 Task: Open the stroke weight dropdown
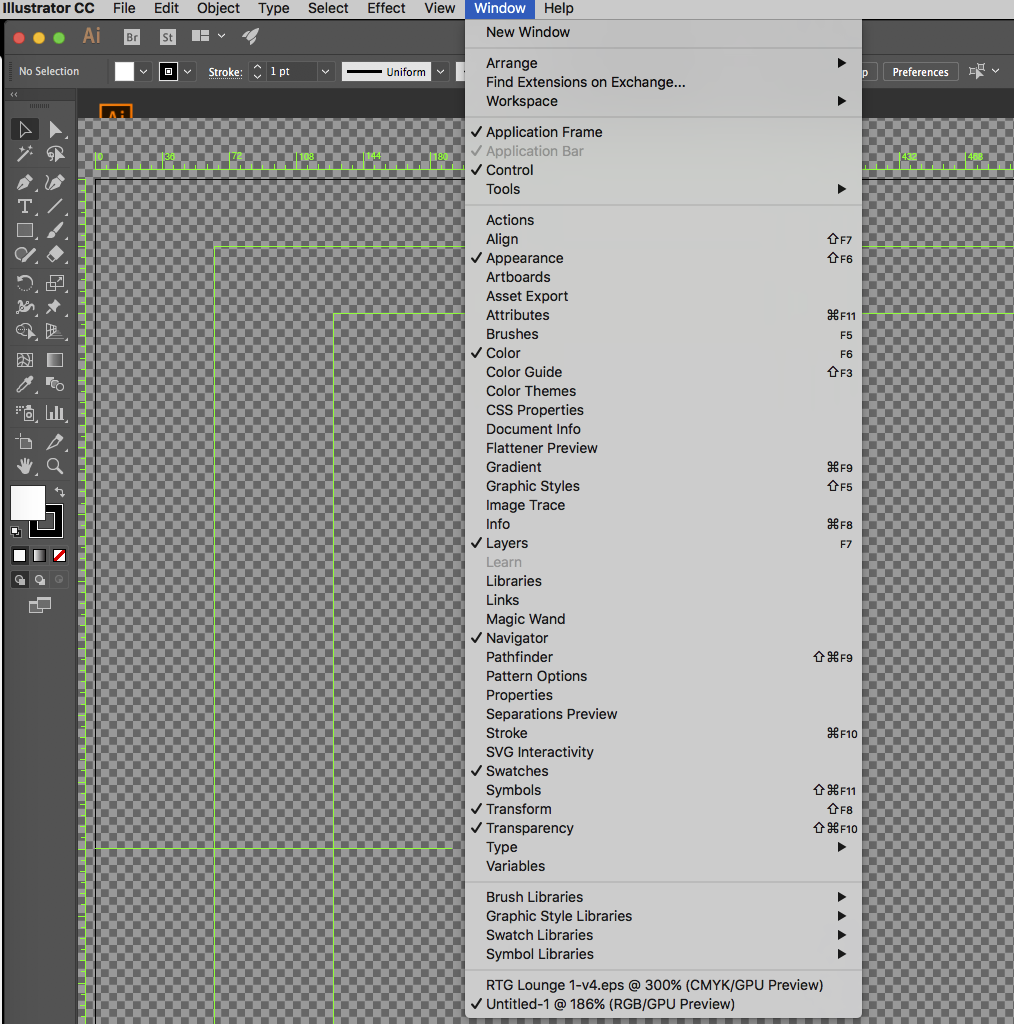(325, 72)
